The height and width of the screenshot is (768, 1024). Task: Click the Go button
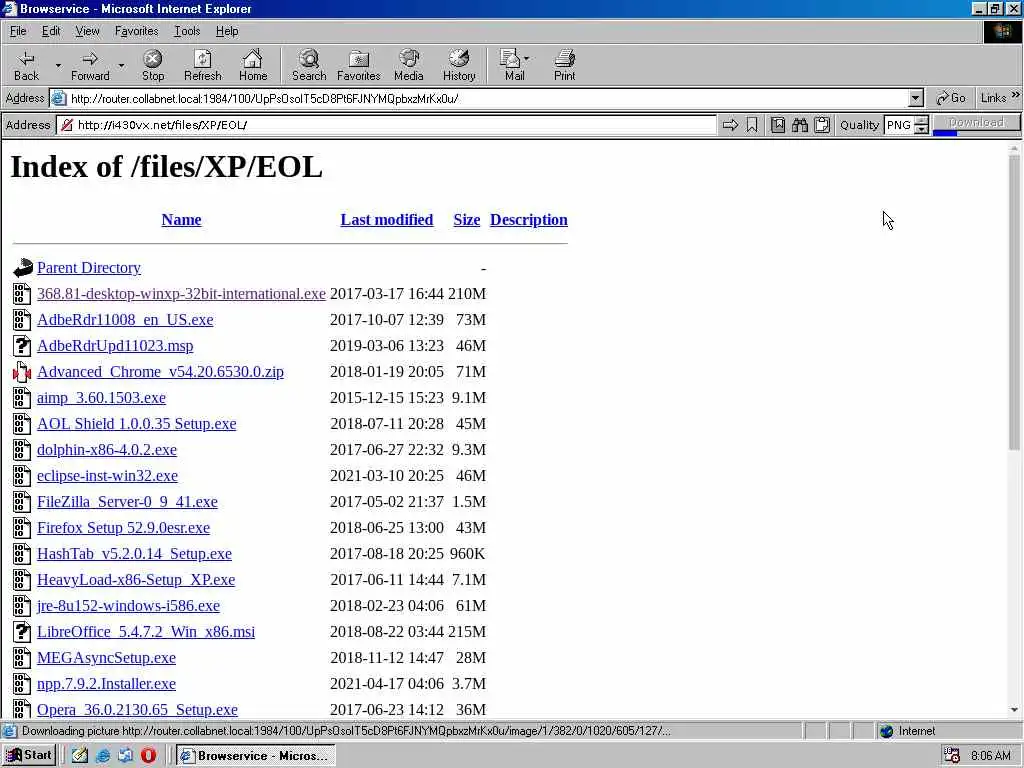click(950, 98)
